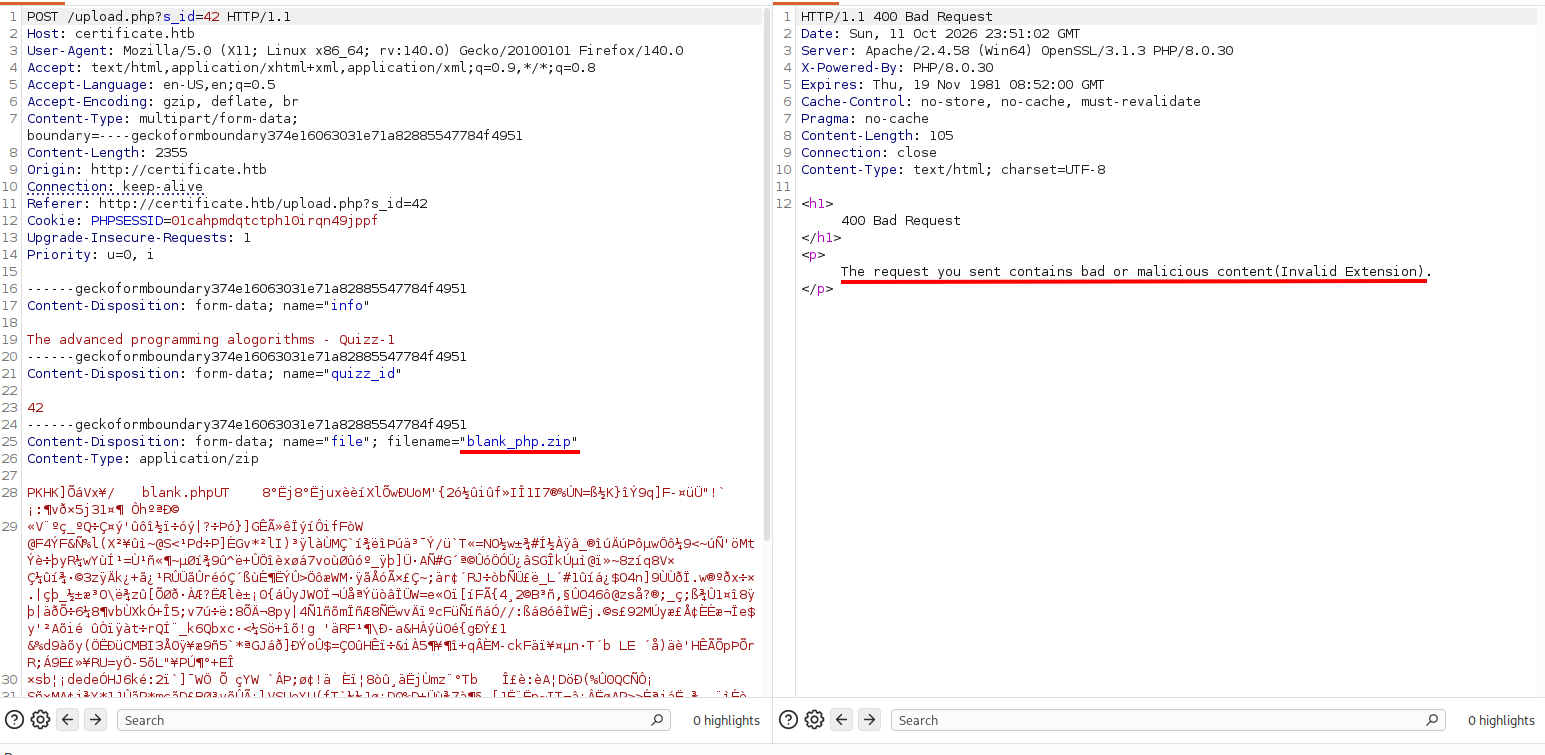Click magnifier icon in response search box
The width and height of the screenshot is (1545, 755).
1431,720
